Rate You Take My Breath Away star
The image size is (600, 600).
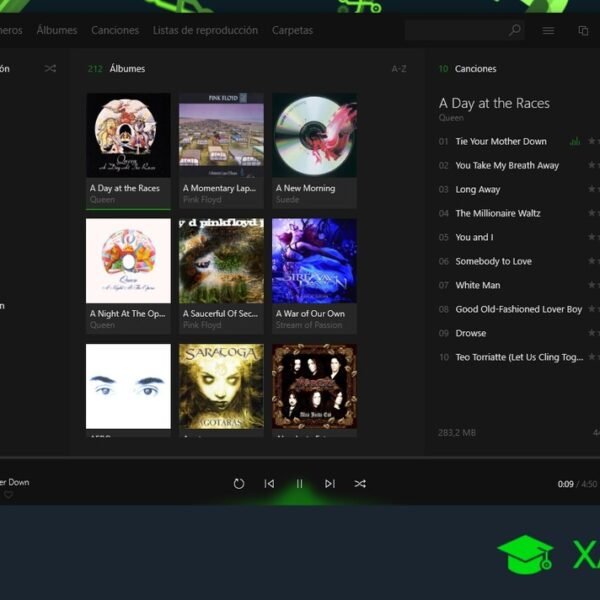(x=592, y=165)
